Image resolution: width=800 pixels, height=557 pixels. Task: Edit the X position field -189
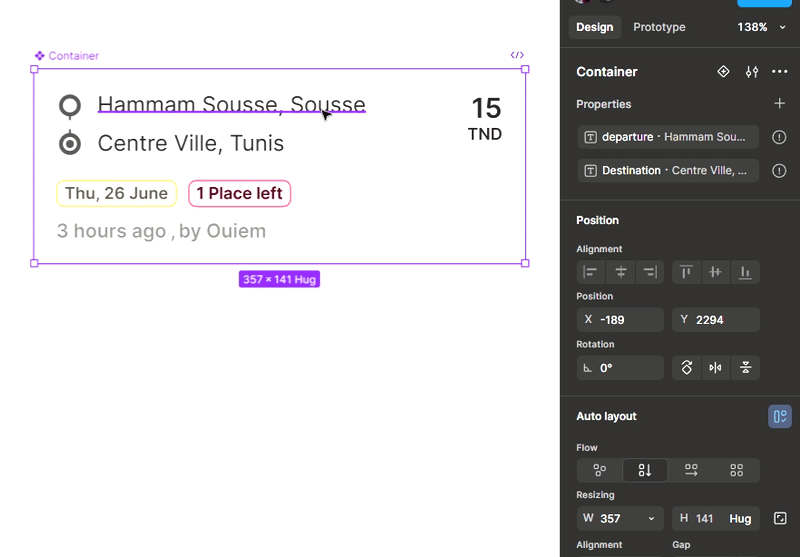point(620,320)
